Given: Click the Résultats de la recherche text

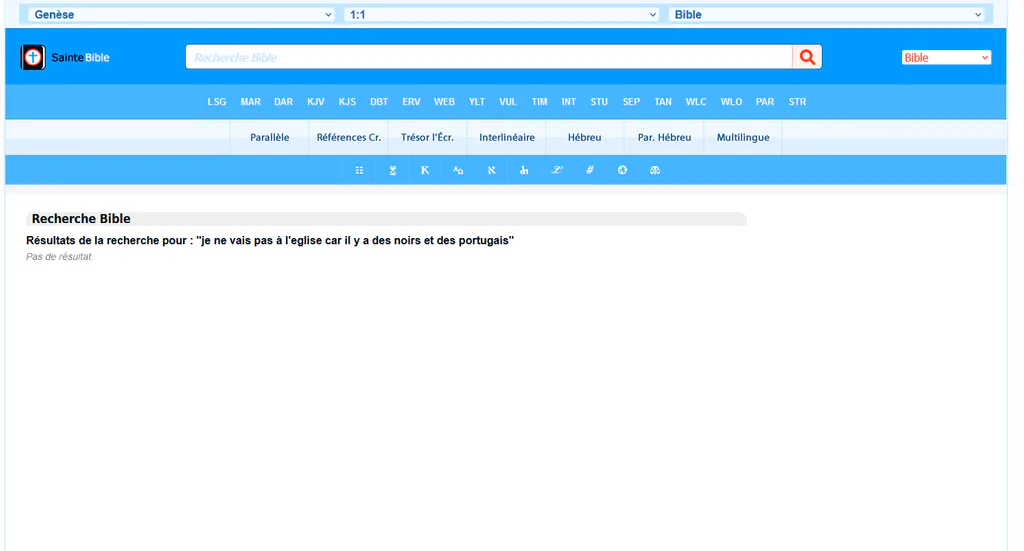Looking at the screenshot, I should tap(270, 240).
